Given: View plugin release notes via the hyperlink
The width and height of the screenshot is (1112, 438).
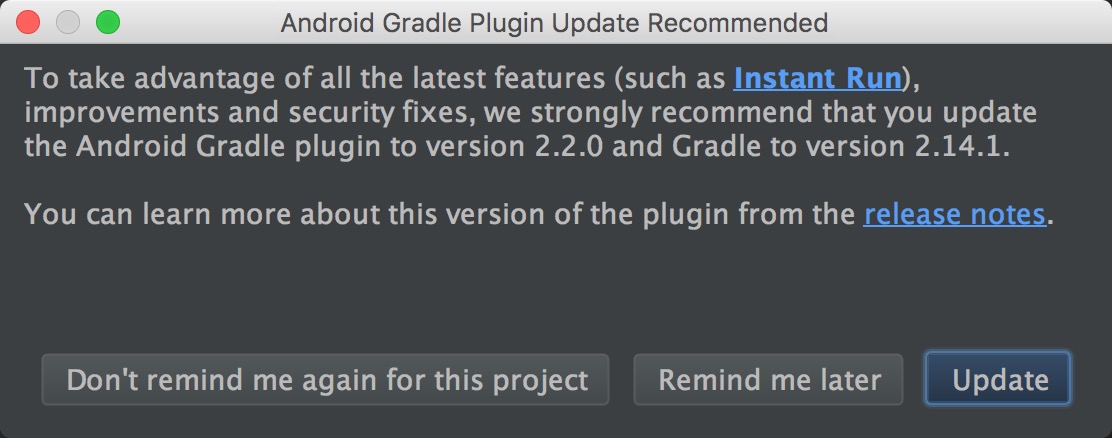Looking at the screenshot, I should [x=954, y=214].
